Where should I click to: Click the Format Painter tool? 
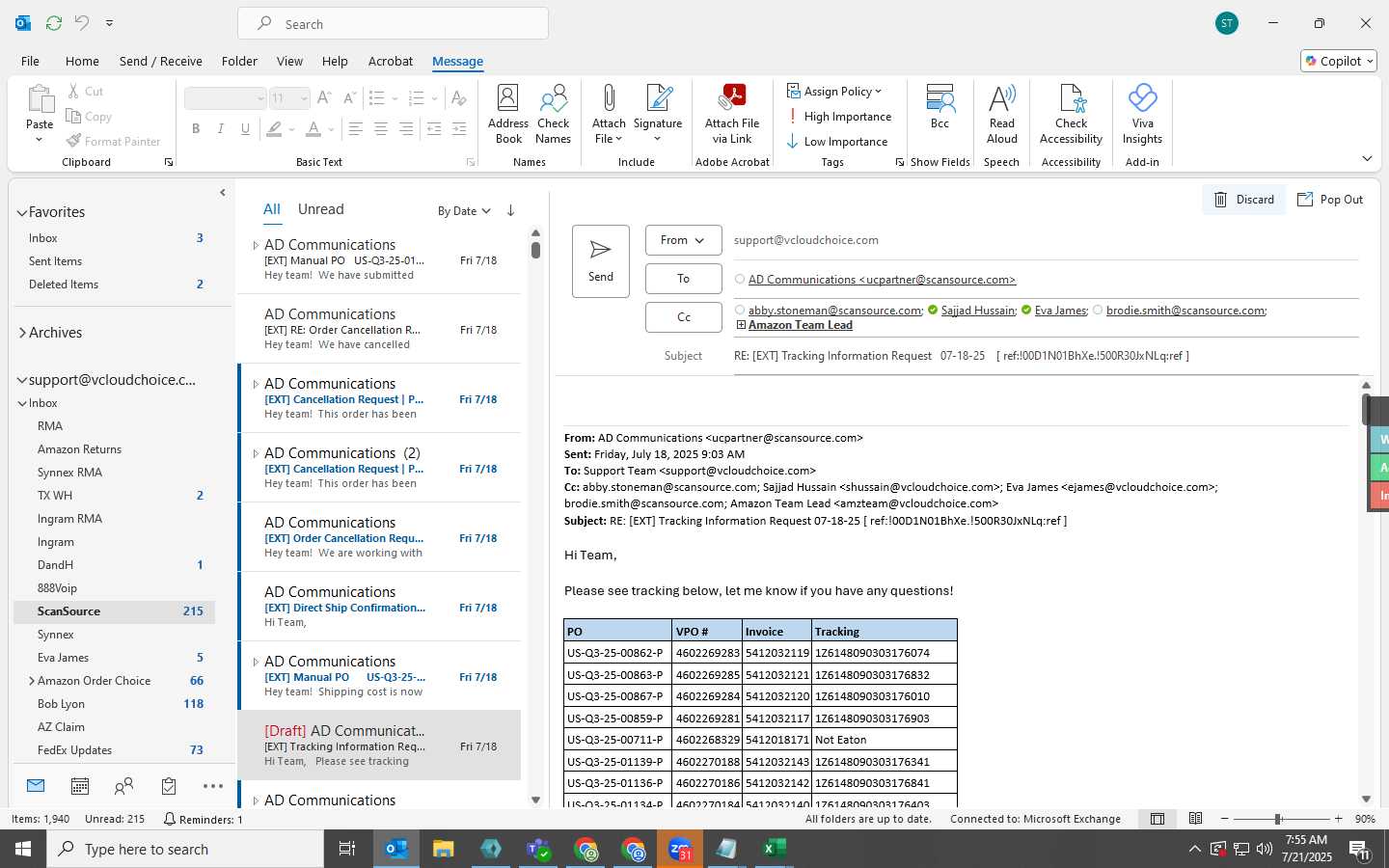(x=113, y=141)
